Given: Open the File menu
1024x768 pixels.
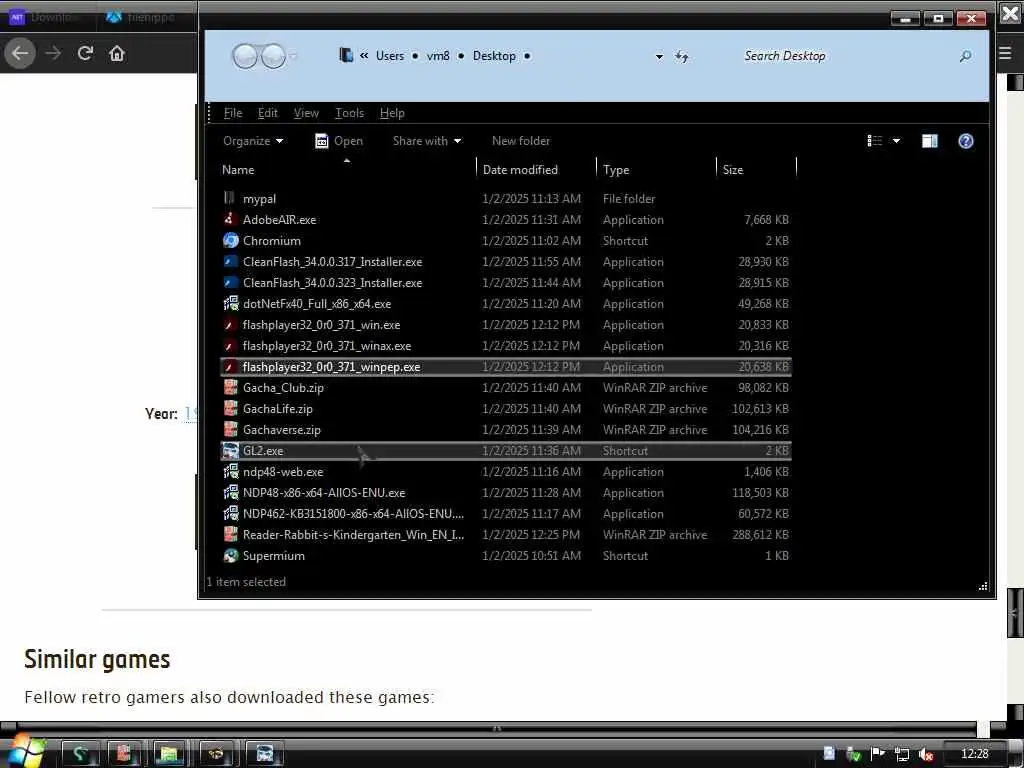Looking at the screenshot, I should [x=232, y=113].
